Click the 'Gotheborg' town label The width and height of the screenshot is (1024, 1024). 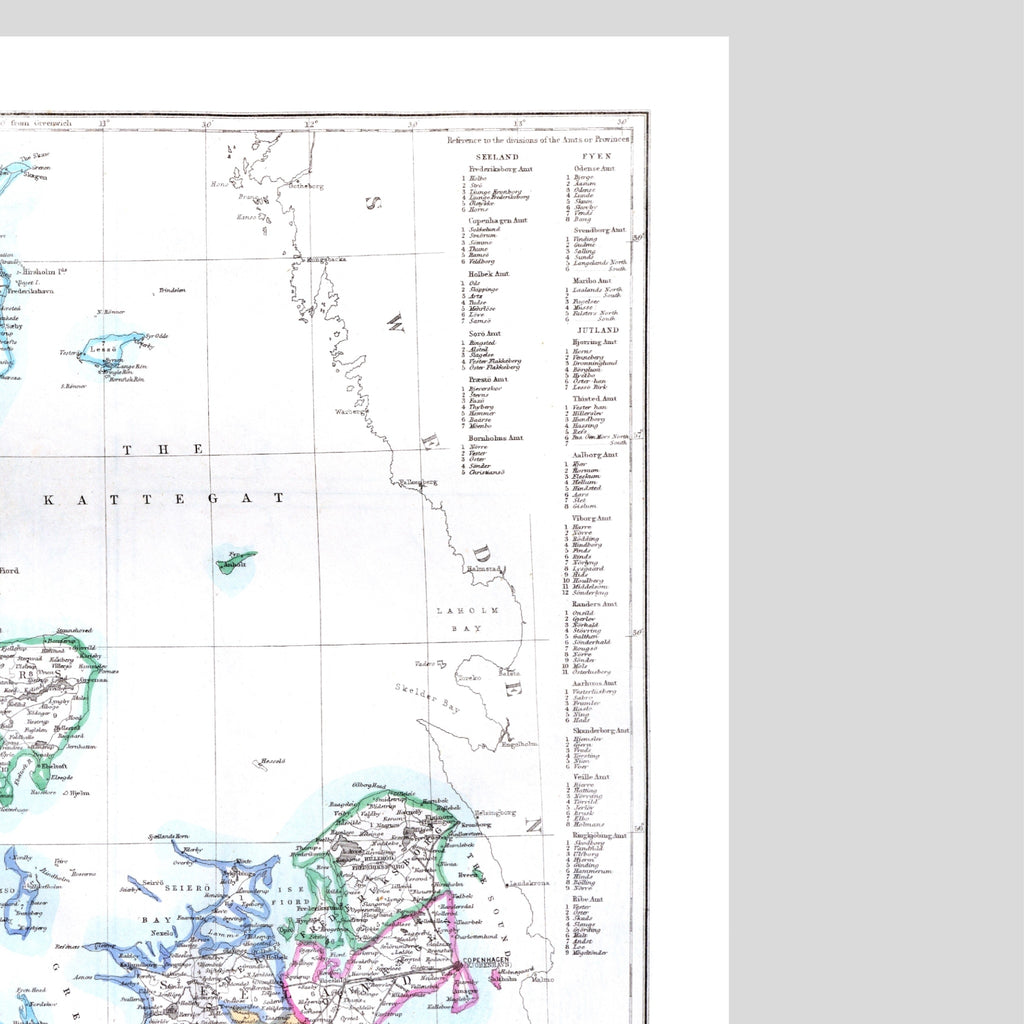(306, 186)
